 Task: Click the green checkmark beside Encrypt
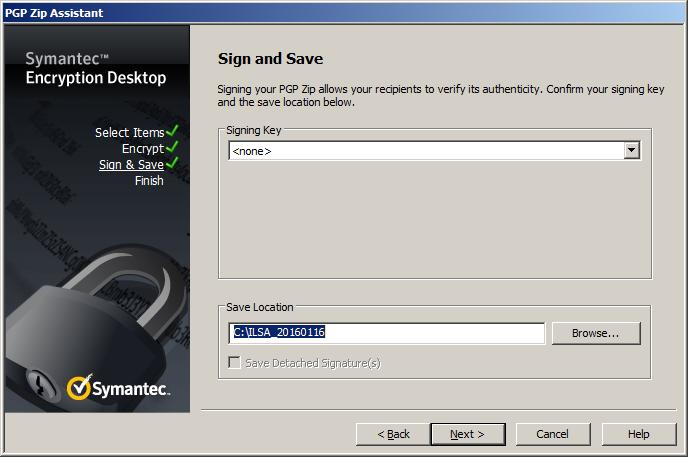pos(172,146)
